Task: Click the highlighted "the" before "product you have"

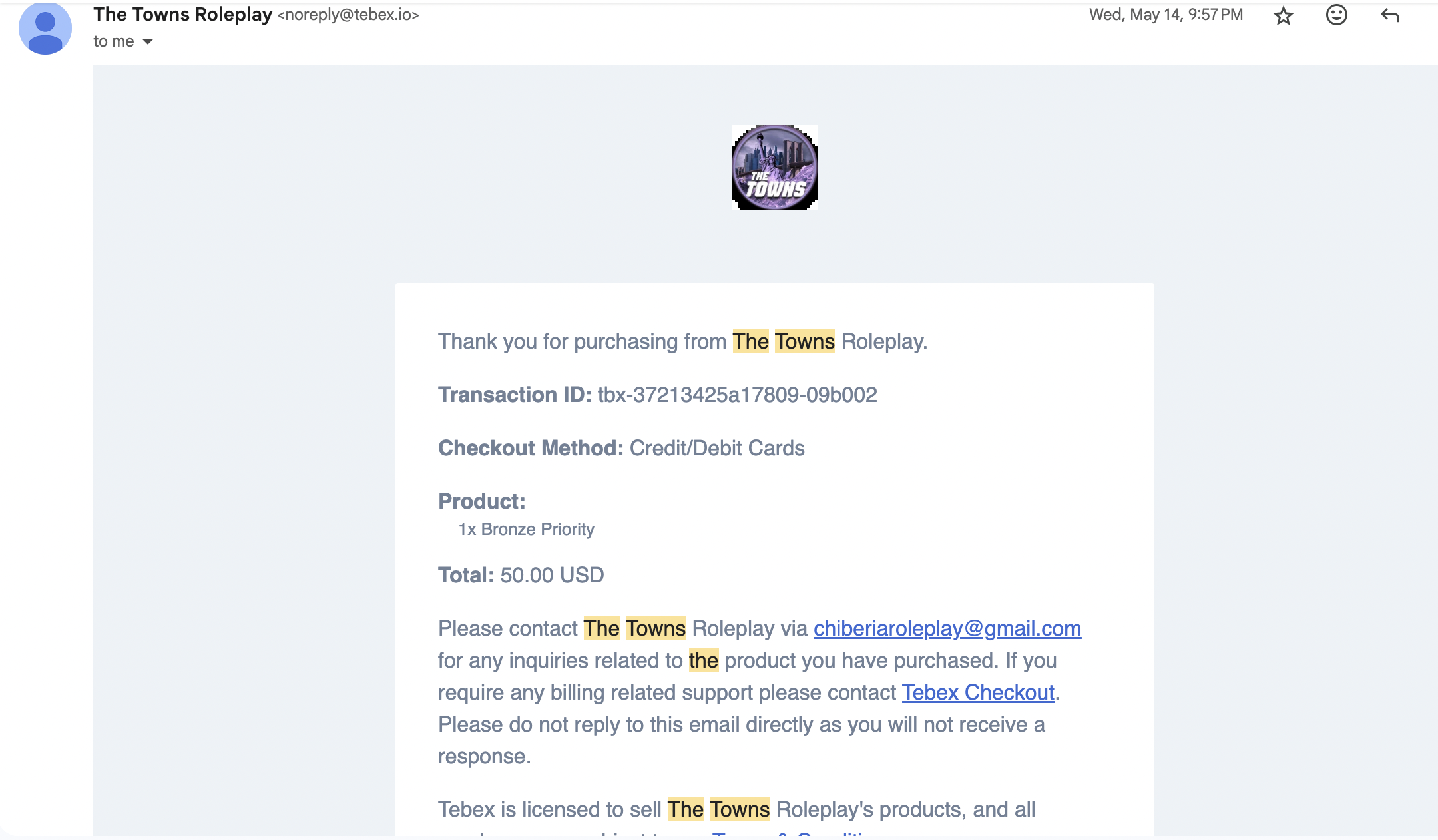Action: (704, 660)
